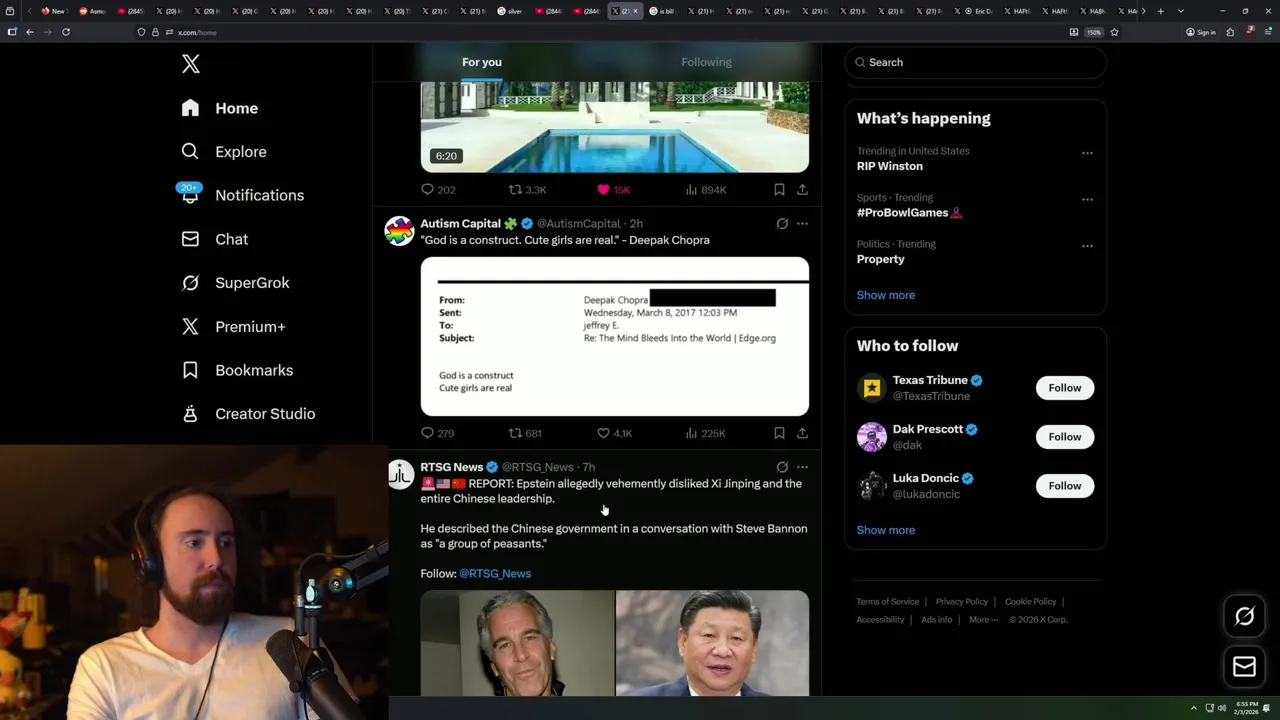Screen dimensions: 1280x720
Task: Bookmark the Autism Capital post
Action: pos(779,433)
